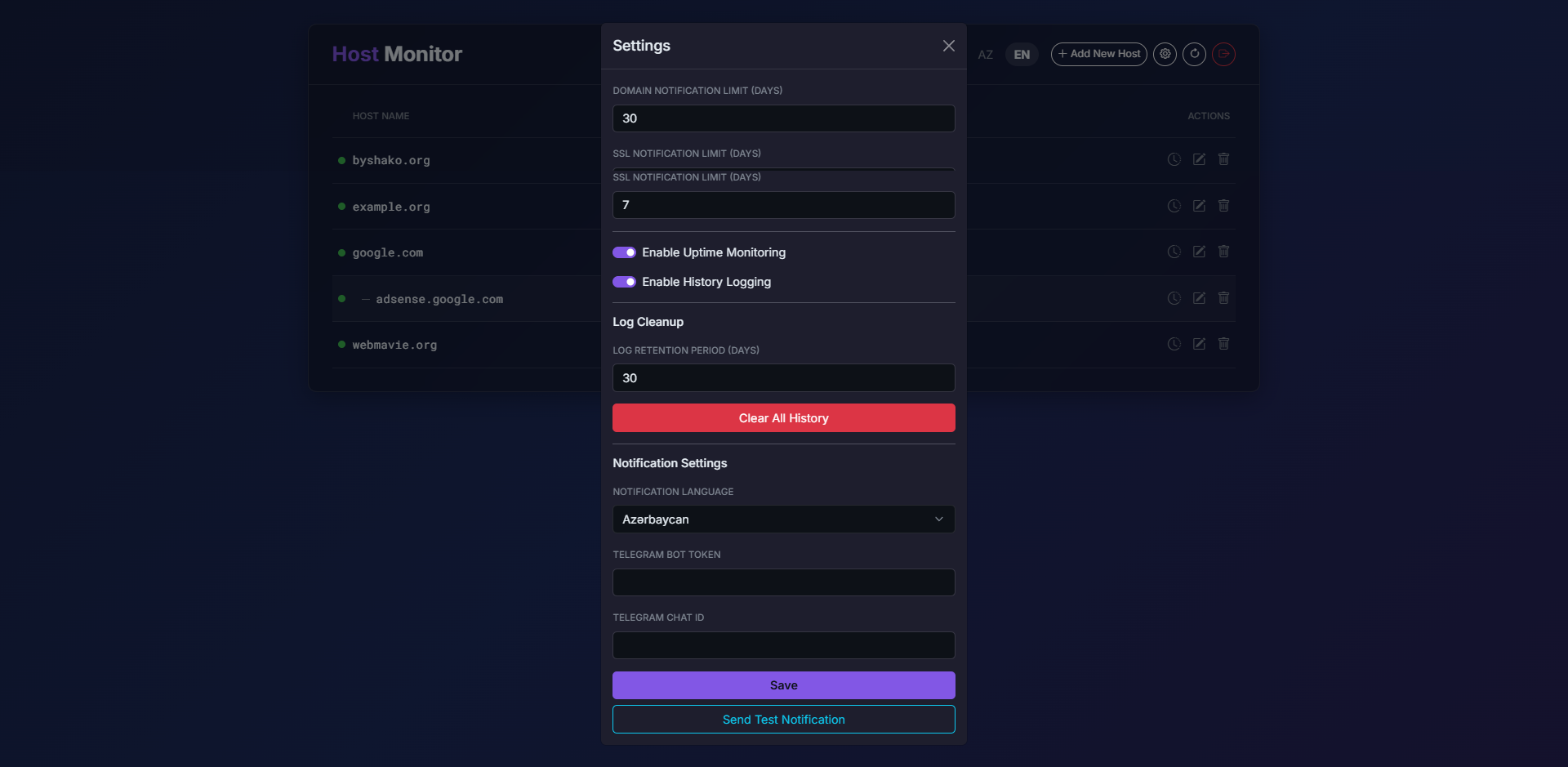Delete google.com with the trash icon
This screenshot has width=1568, height=767.
[1223, 252]
